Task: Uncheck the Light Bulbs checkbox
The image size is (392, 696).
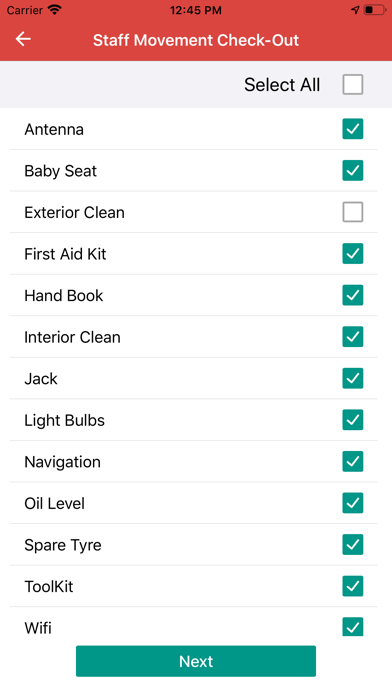Action: [x=352, y=420]
